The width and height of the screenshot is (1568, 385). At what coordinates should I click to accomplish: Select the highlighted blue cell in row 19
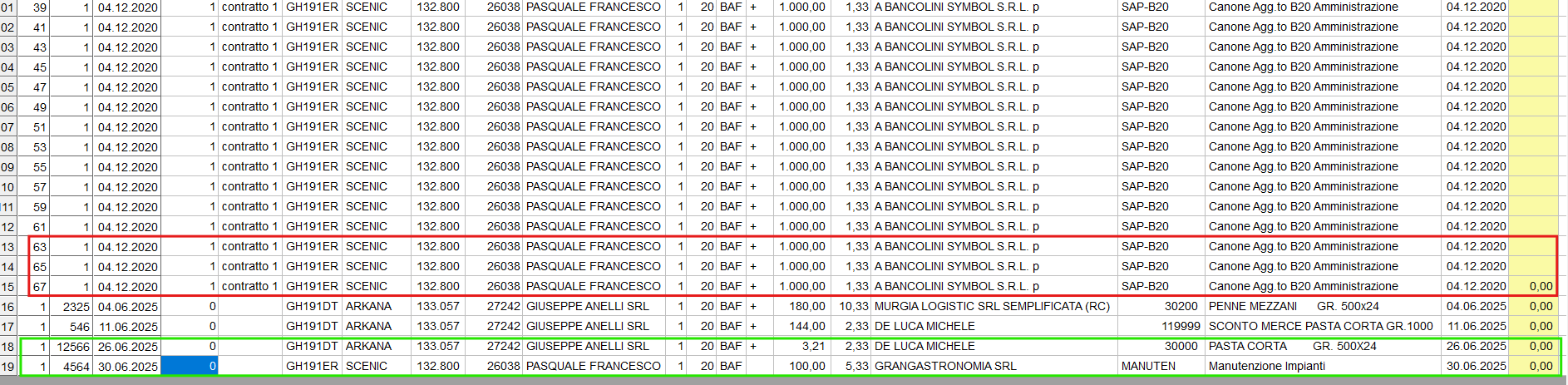point(190,366)
